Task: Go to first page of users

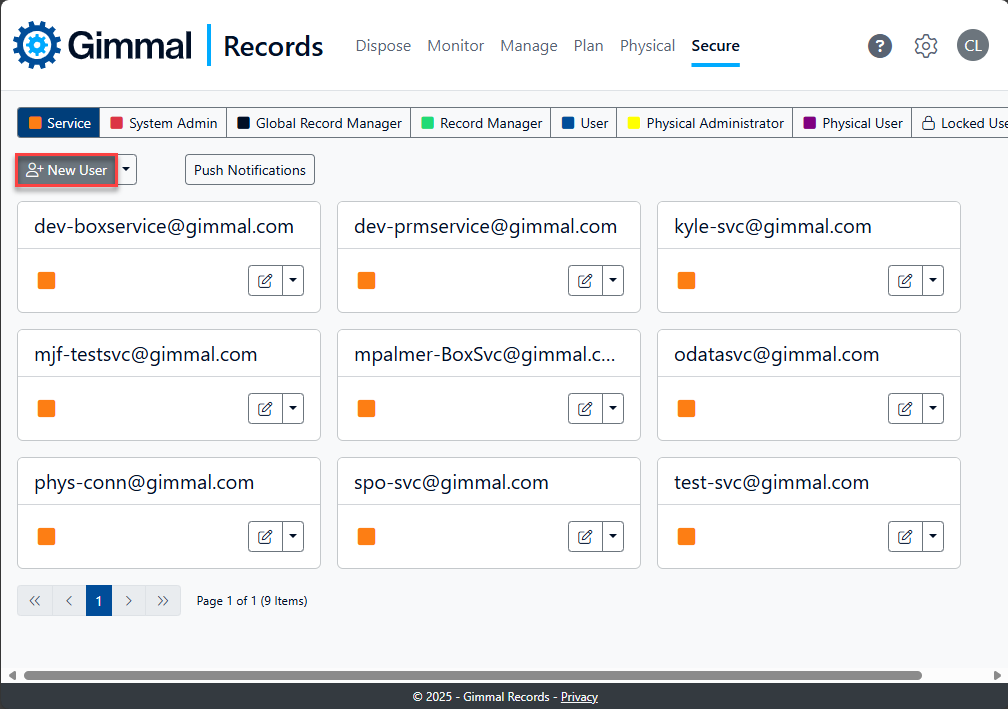Action: coord(35,600)
